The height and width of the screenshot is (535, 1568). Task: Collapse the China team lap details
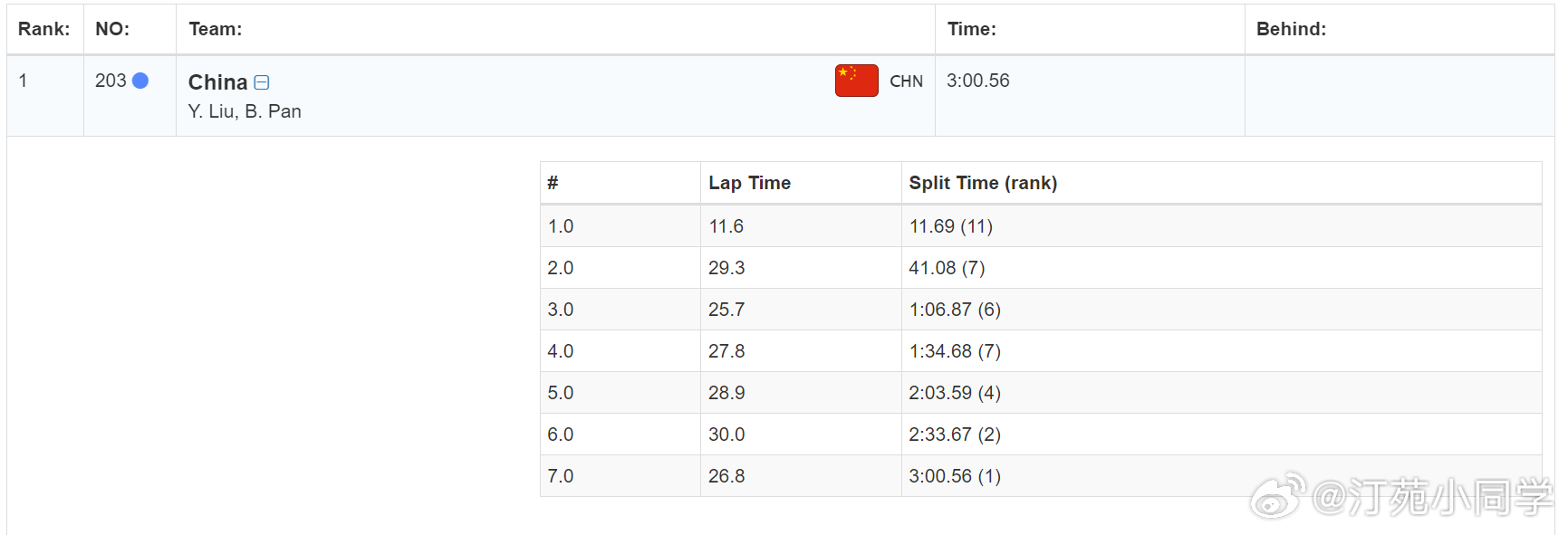[262, 82]
